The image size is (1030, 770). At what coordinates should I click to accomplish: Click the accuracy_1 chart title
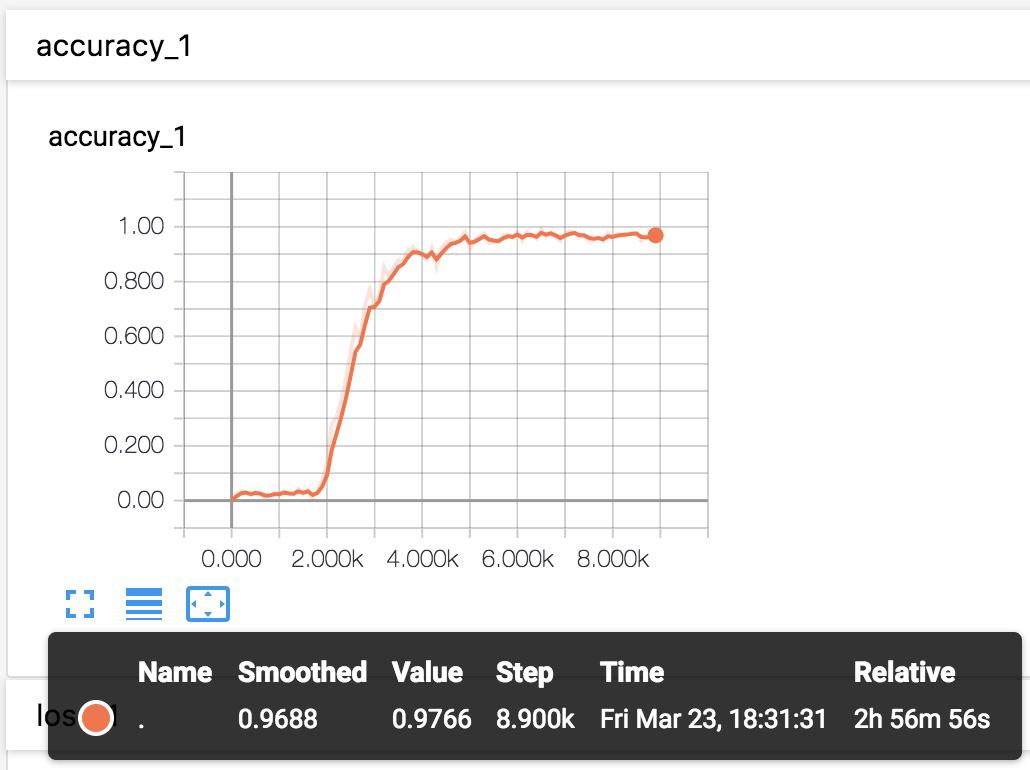point(117,137)
